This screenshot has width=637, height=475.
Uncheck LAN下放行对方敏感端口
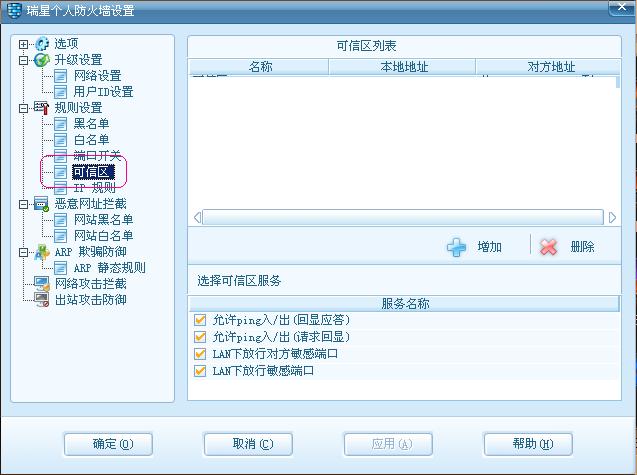coord(200,354)
